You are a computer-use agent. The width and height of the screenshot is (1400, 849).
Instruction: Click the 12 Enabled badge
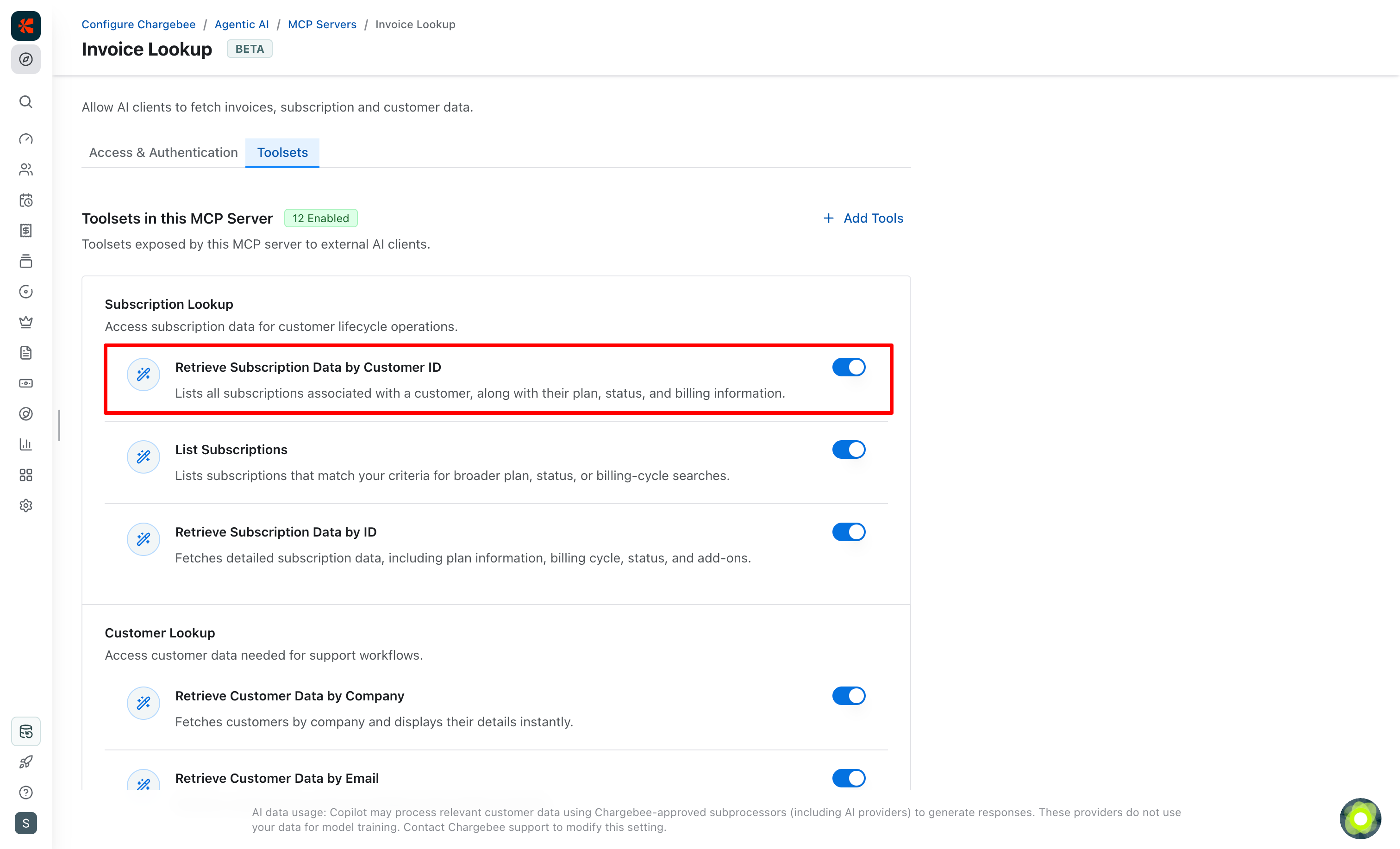(x=320, y=218)
